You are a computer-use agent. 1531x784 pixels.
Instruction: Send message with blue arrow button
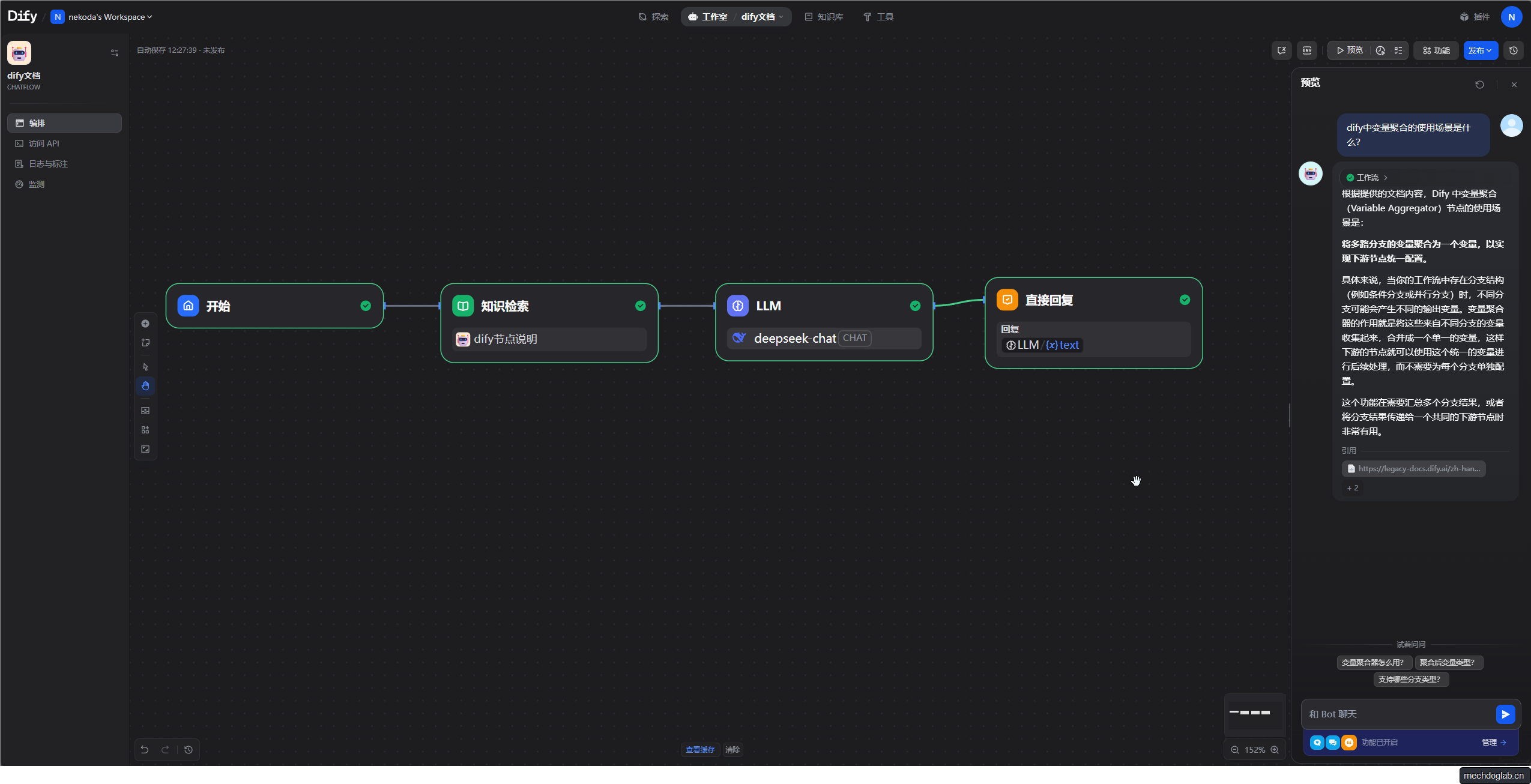(1505, 714)
